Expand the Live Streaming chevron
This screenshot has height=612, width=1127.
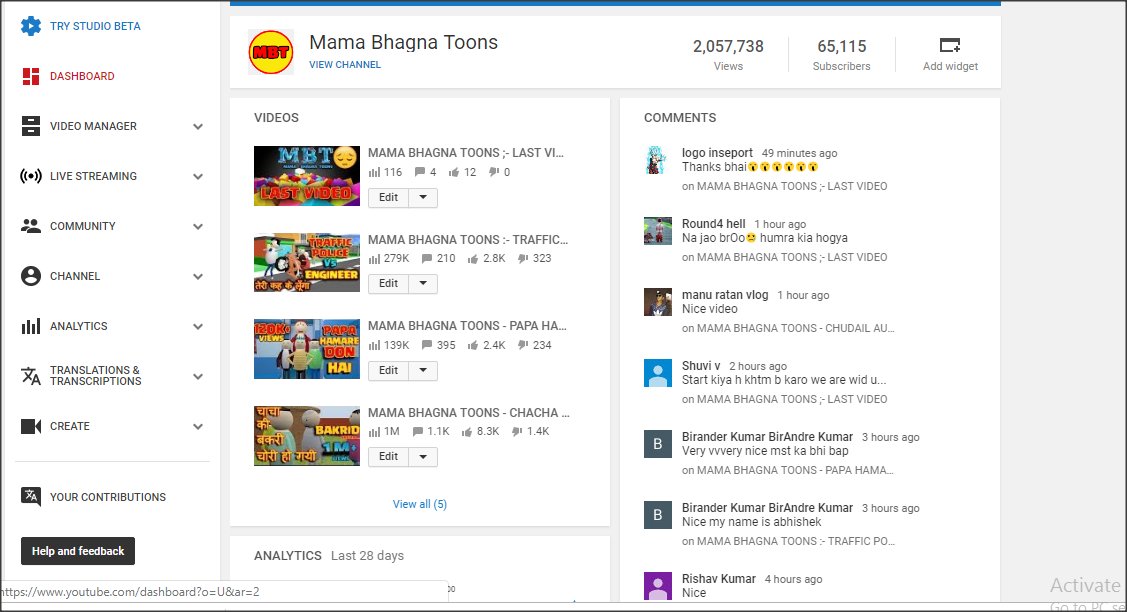198,176
